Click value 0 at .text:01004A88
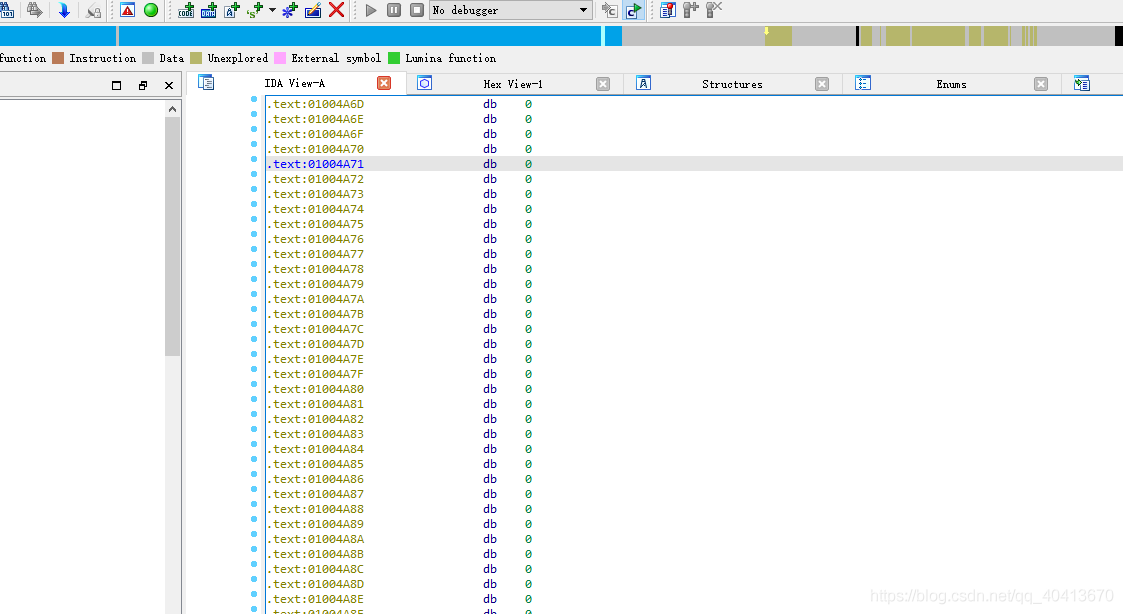Image resolution: width=1123 pixels, height=614 pixels. tap(529, 509)
